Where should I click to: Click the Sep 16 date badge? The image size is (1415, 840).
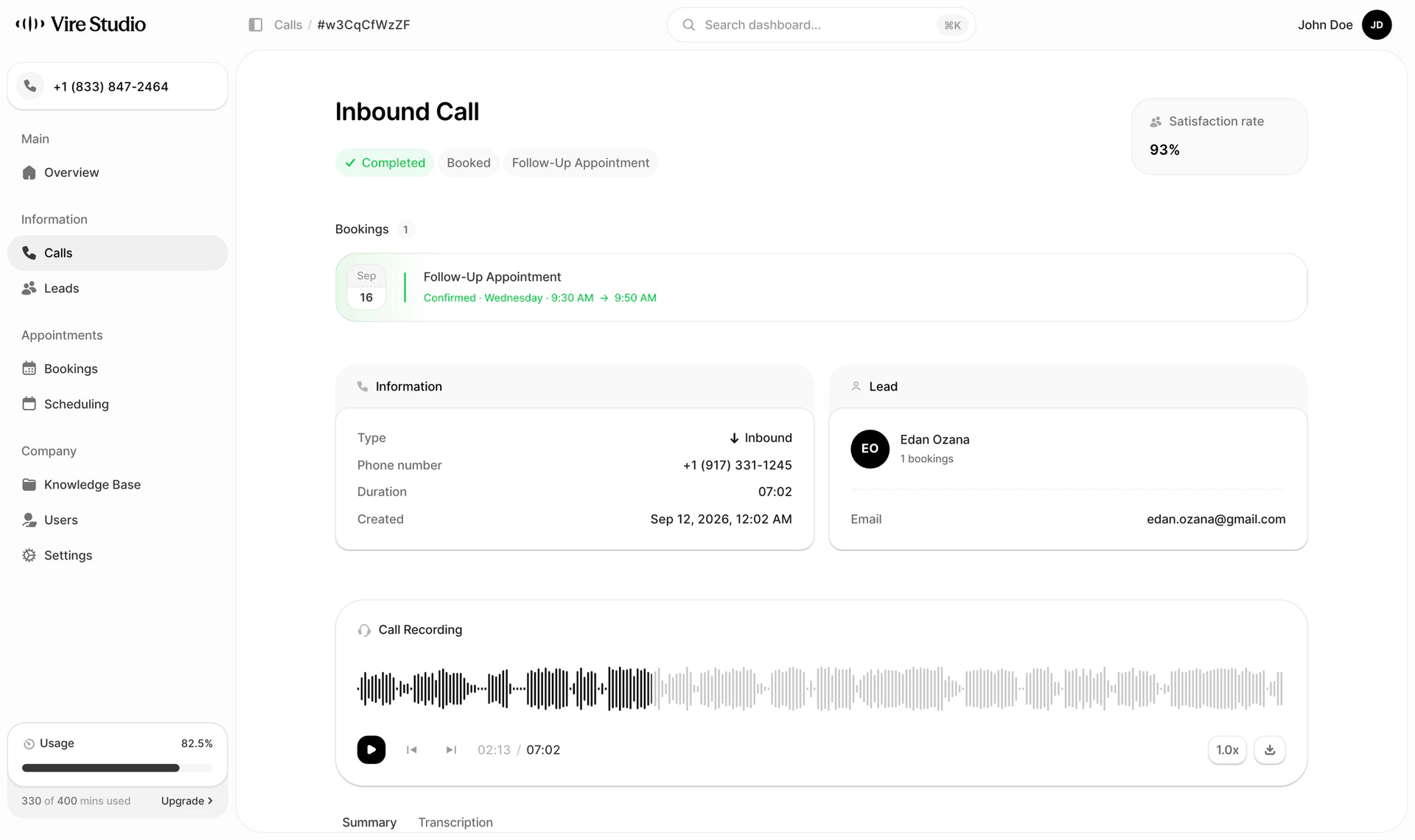point(366,287)
